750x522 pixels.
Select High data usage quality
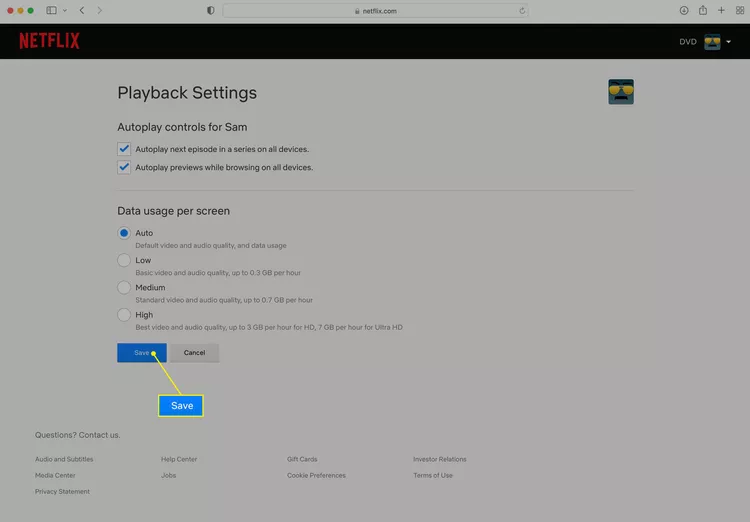click(124, 315)
